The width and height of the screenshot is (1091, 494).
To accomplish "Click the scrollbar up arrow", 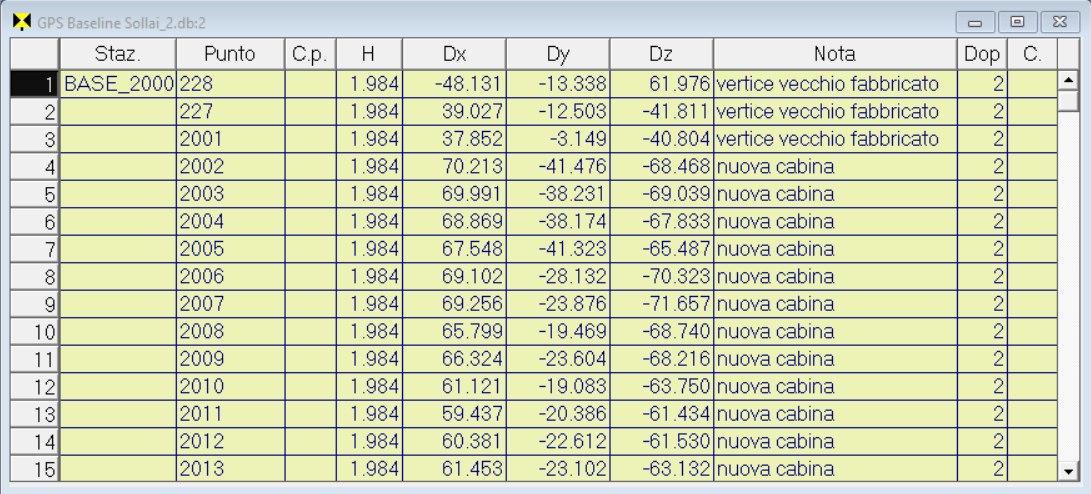I will coord(1068,81).
